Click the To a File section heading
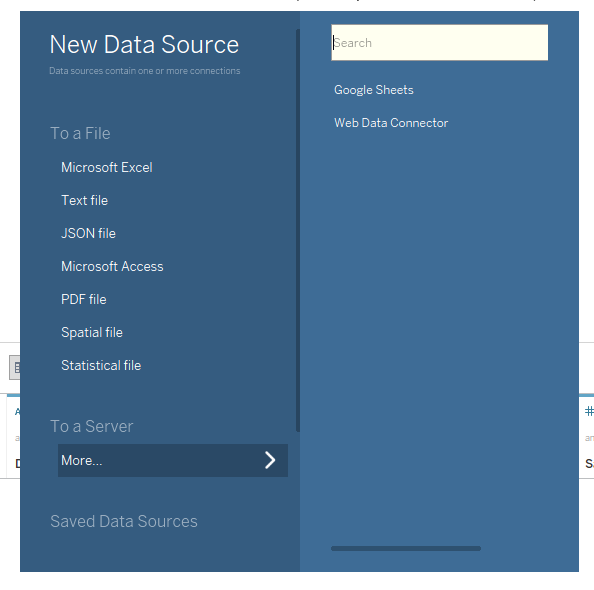This screenshot has height=590, width=594. point(80,133)
